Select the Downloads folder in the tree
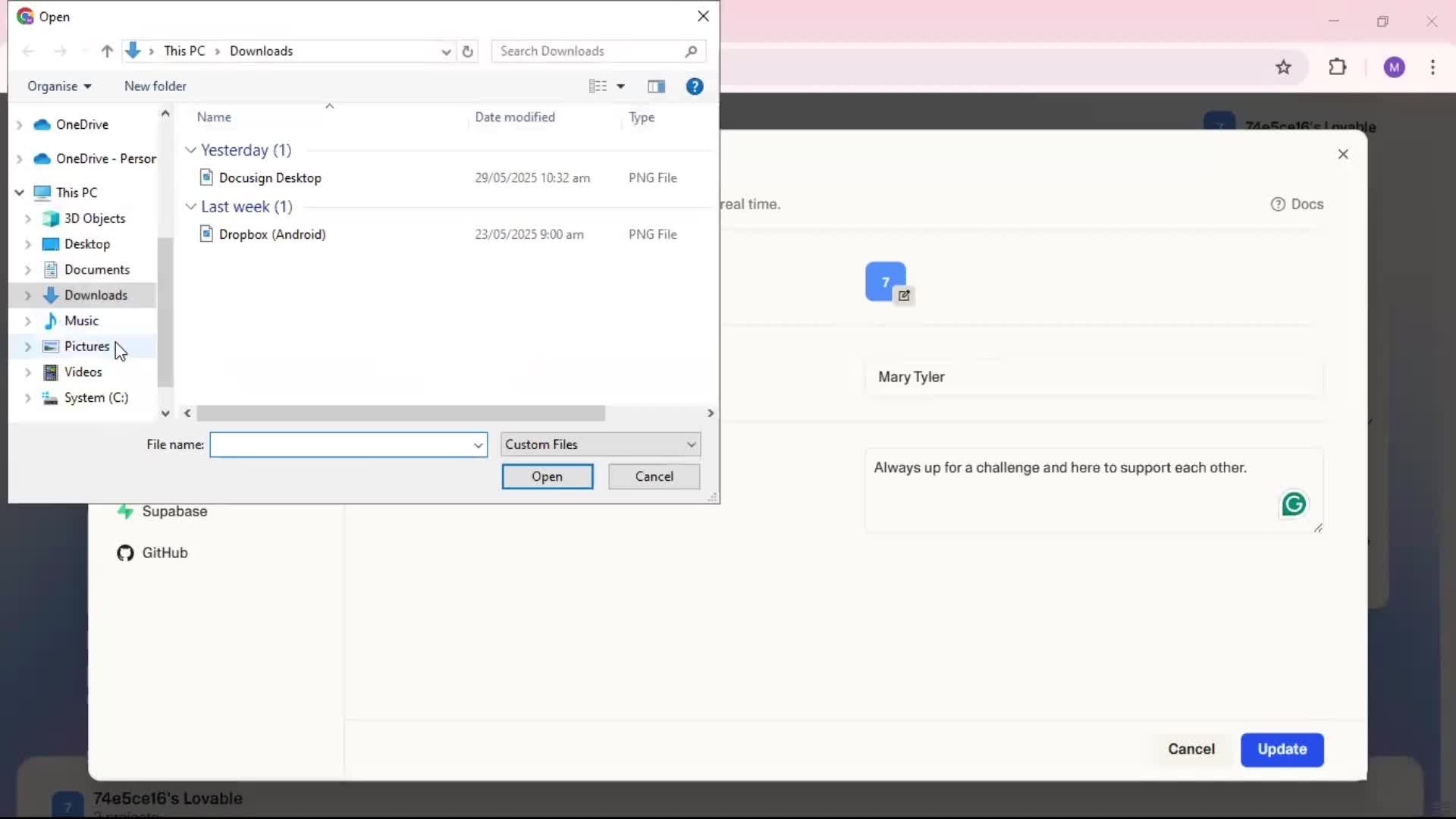Viewport: 1456px width, 819px height. [96, 295]
